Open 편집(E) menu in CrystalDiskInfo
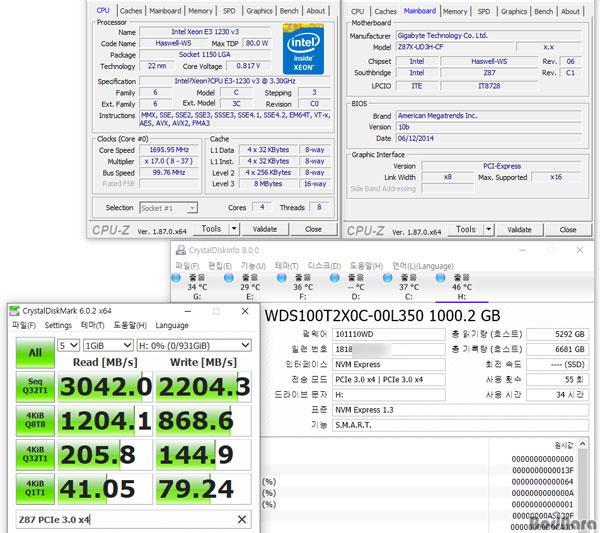The height and width of the screenshot is (533, 600). [220, 266]
